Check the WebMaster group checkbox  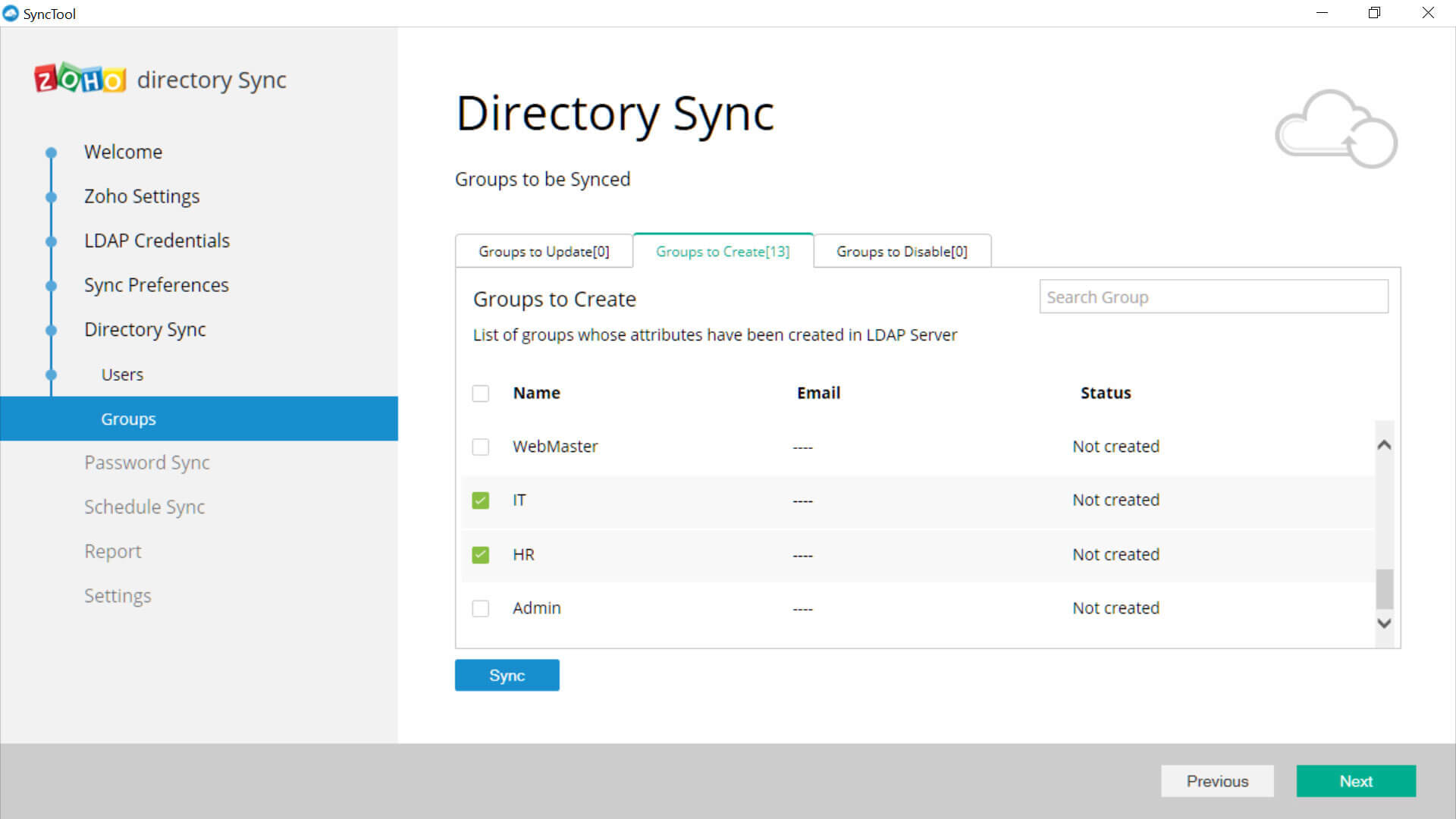tap(480, 447)
